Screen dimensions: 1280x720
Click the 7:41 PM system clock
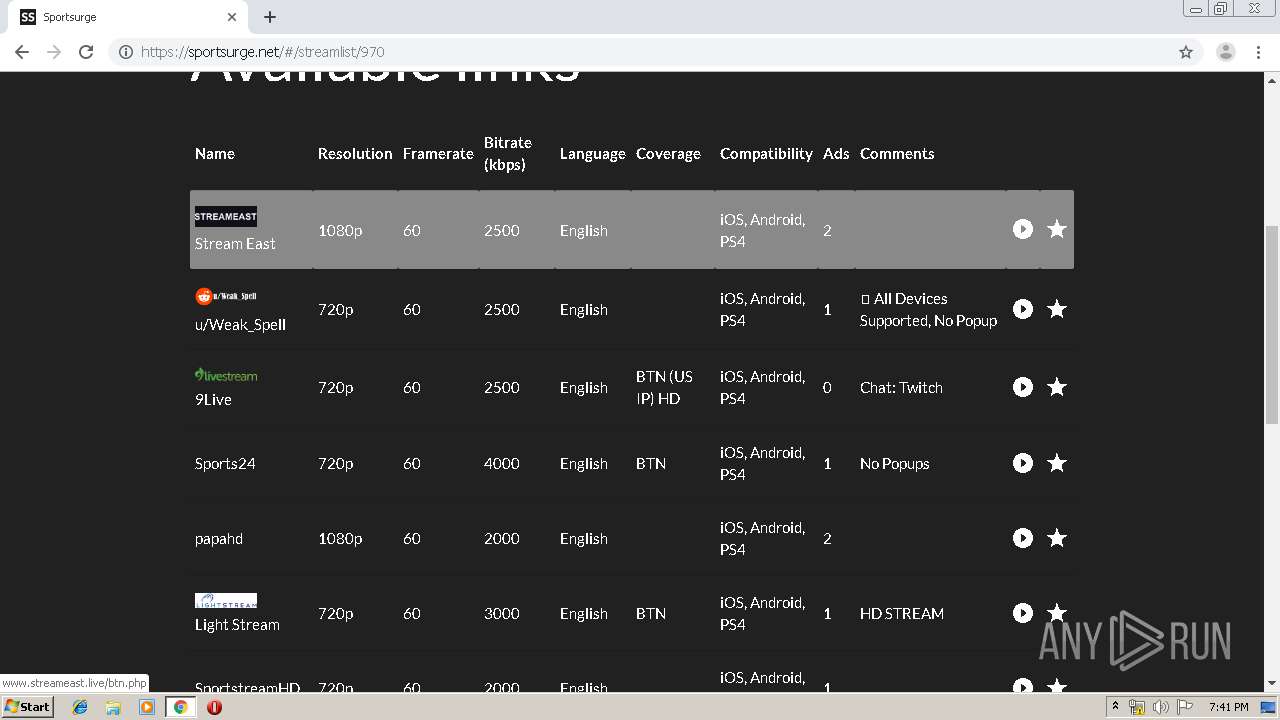pyautogui.click(x=1228, y=707)
